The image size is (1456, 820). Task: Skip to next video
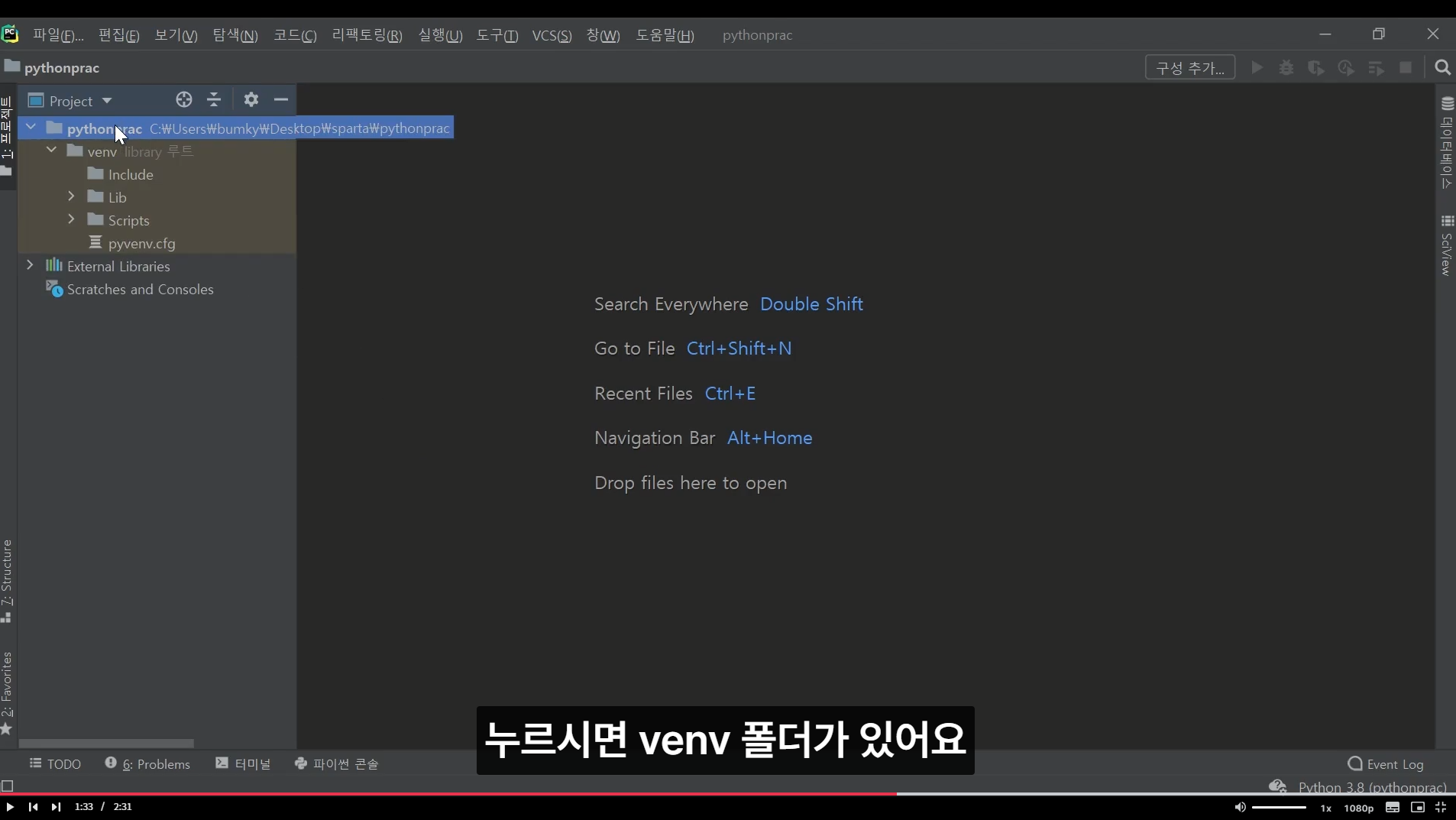(56, 807)
